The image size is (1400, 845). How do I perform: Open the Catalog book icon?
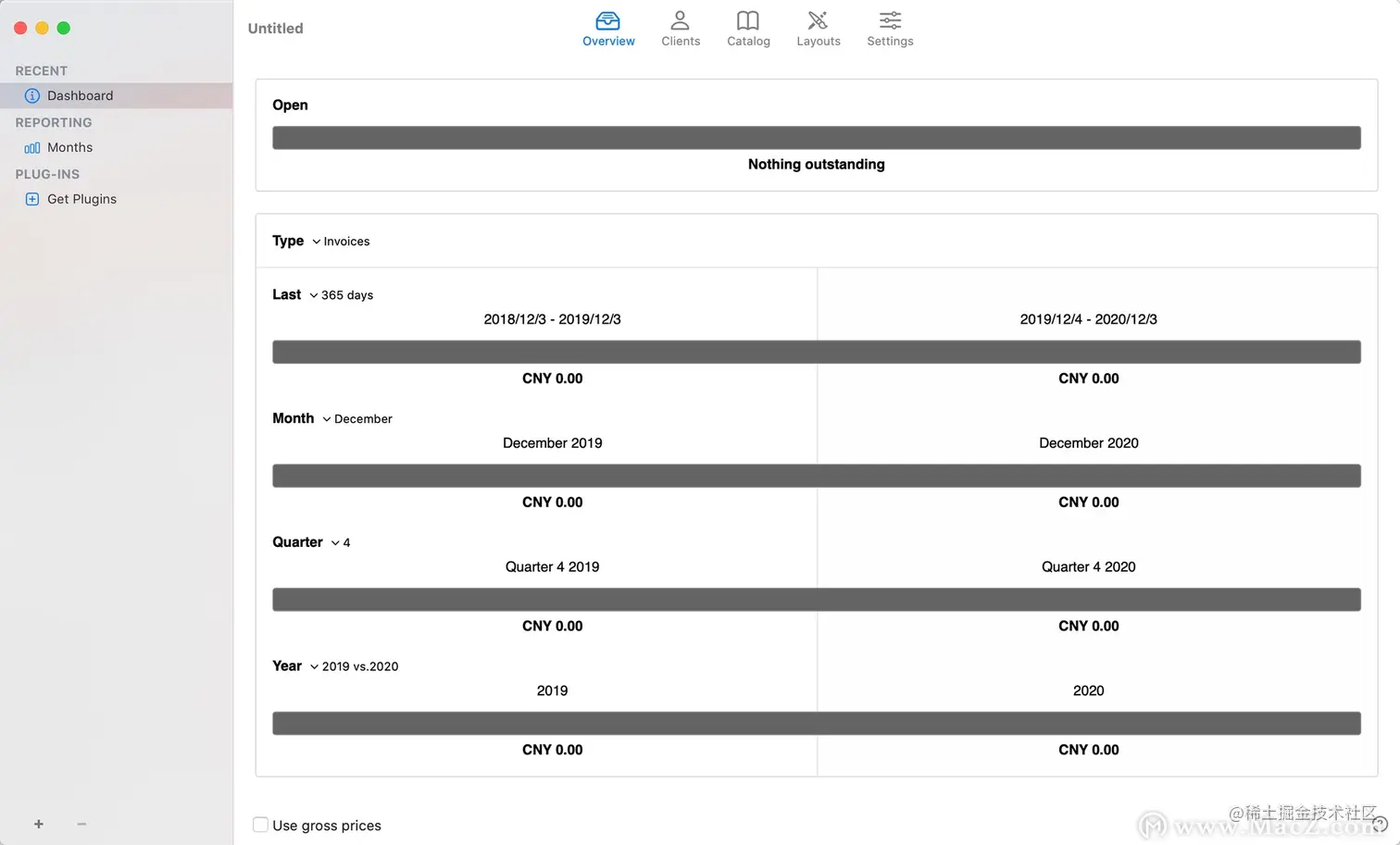pyautogui.click(x=748, y=20)
